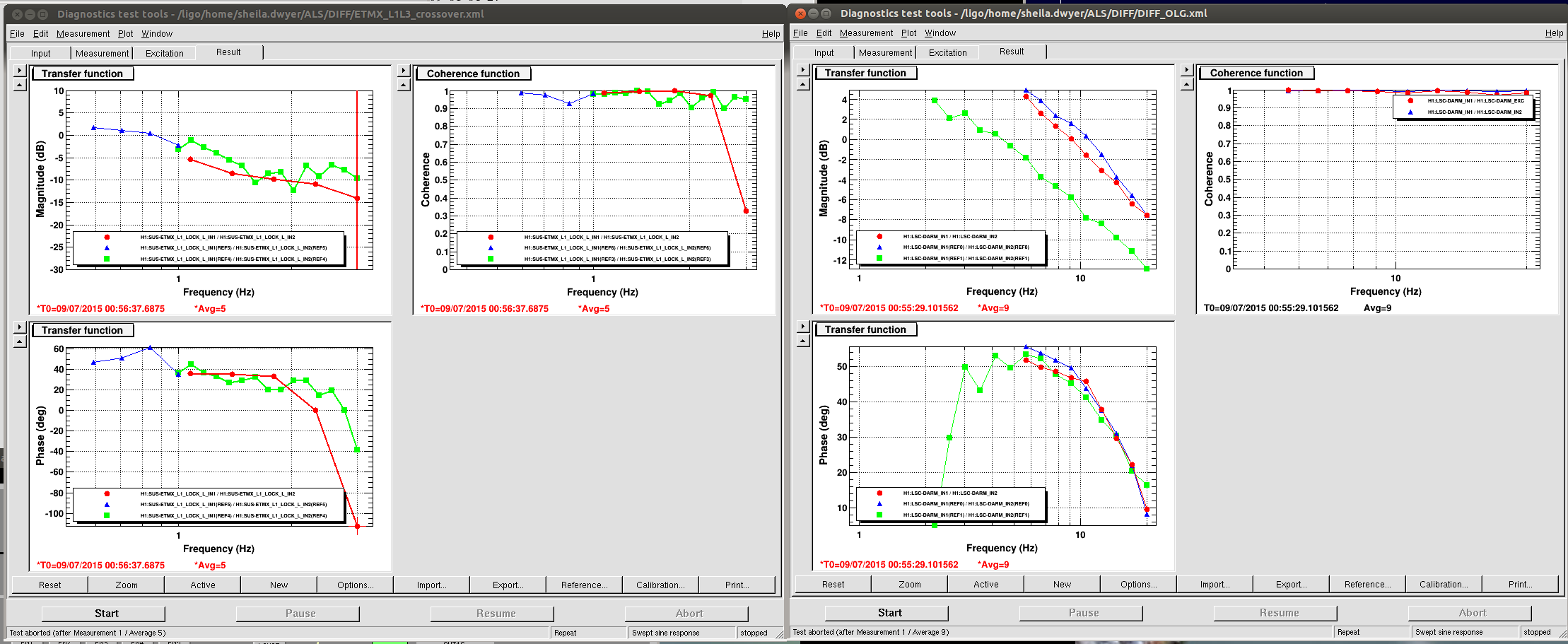This screenshot has width=1568, height=644.
Task: Click up-arrow button beside DIFF_OLG phase Transfer function plot
Action: (803, 341)
